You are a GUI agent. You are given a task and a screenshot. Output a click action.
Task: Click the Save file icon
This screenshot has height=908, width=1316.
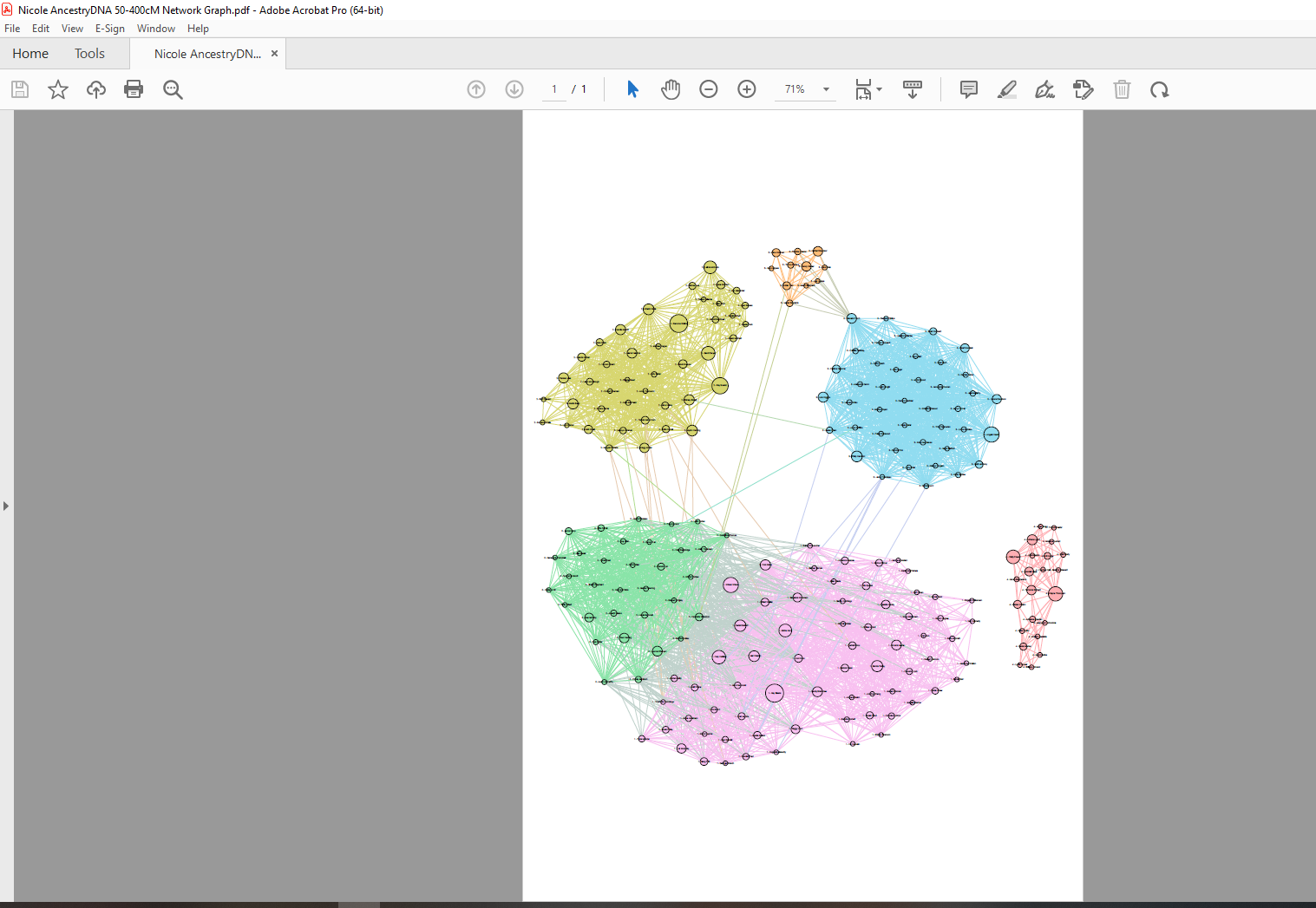click(x=20, y=89)
